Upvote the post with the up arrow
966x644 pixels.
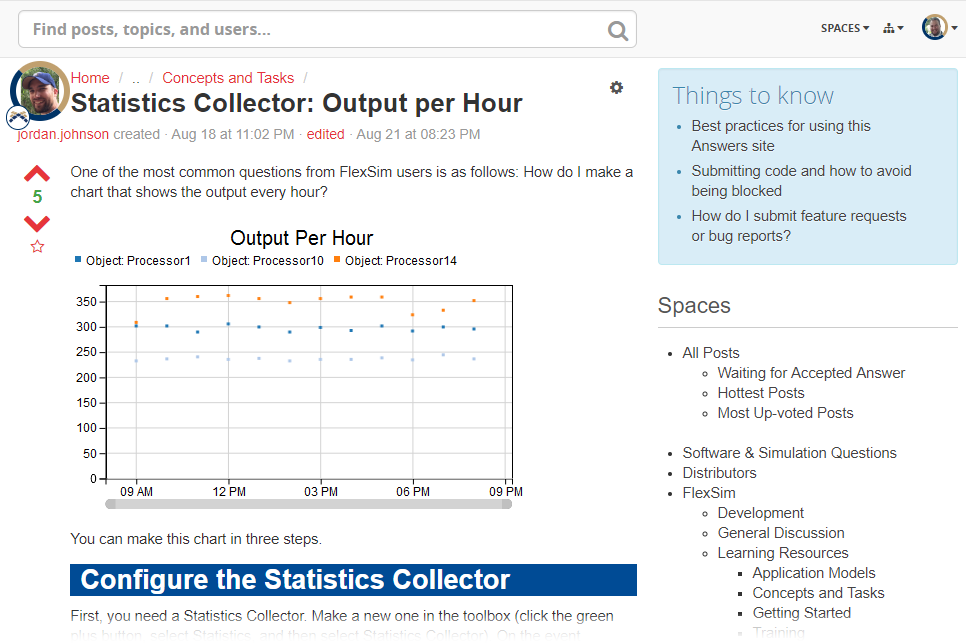[x=37, y=174]
